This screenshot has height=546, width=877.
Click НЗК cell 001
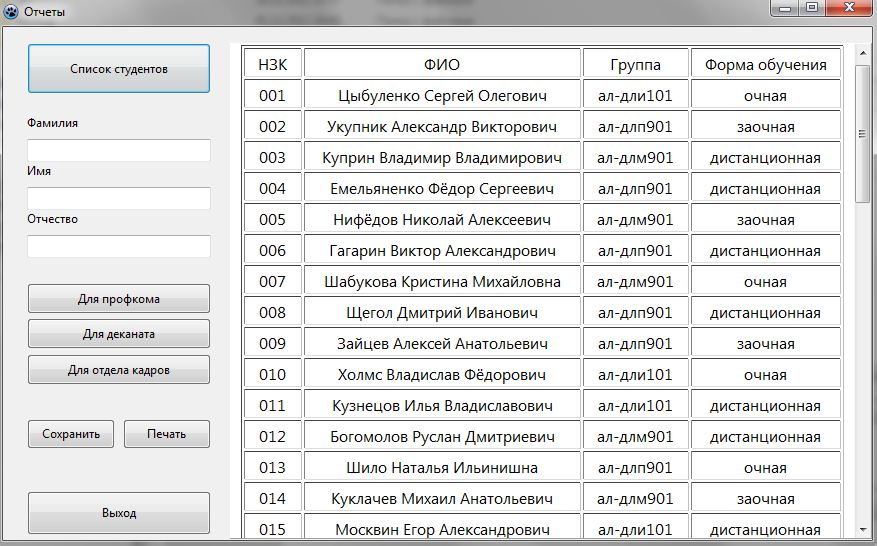(272, 96)
